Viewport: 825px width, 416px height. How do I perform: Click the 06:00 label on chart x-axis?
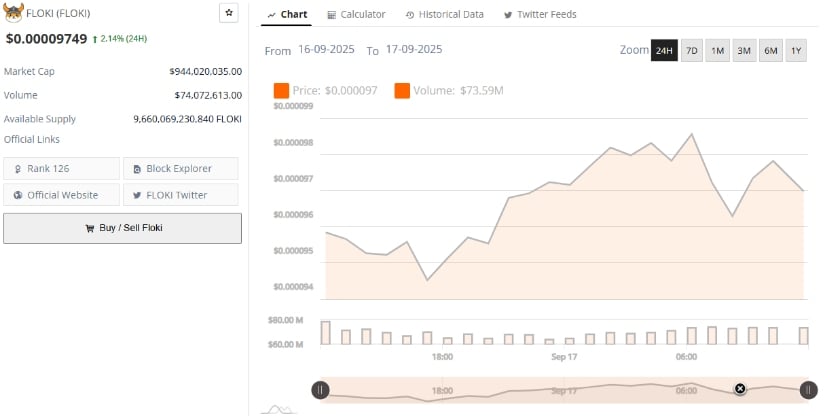(686, 357)
